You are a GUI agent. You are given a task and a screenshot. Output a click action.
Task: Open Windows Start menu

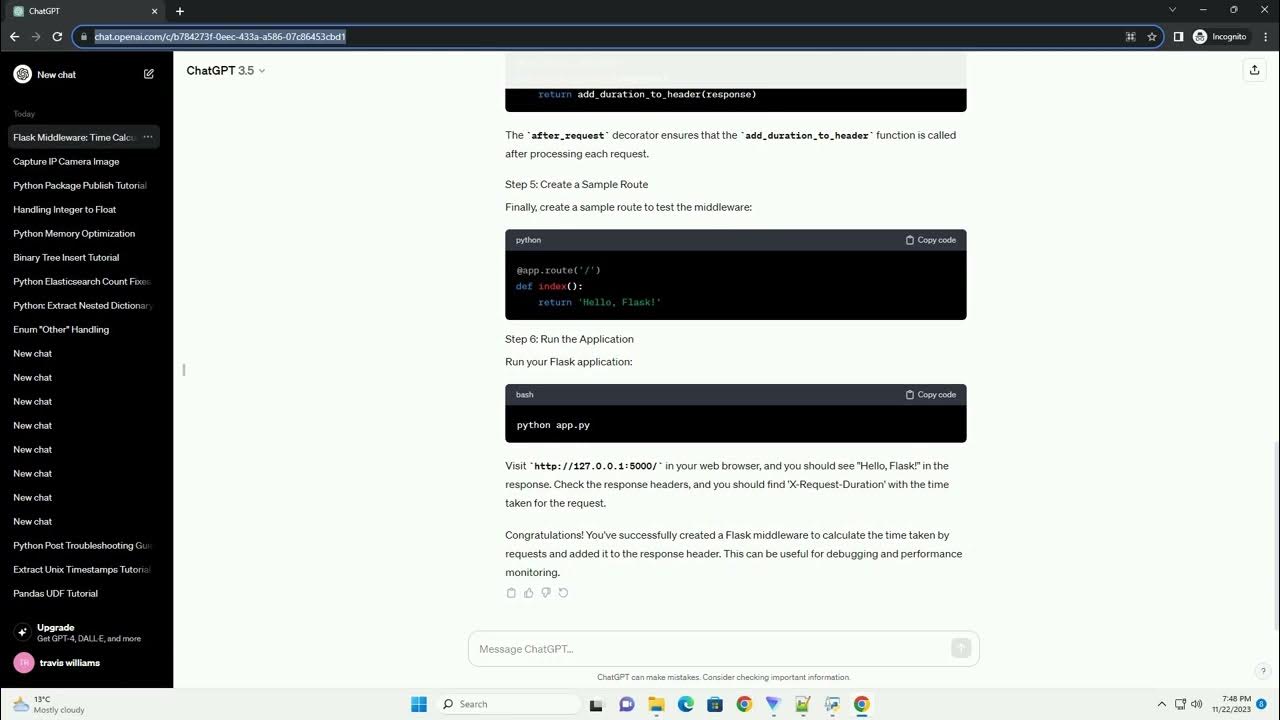[419, 704]
